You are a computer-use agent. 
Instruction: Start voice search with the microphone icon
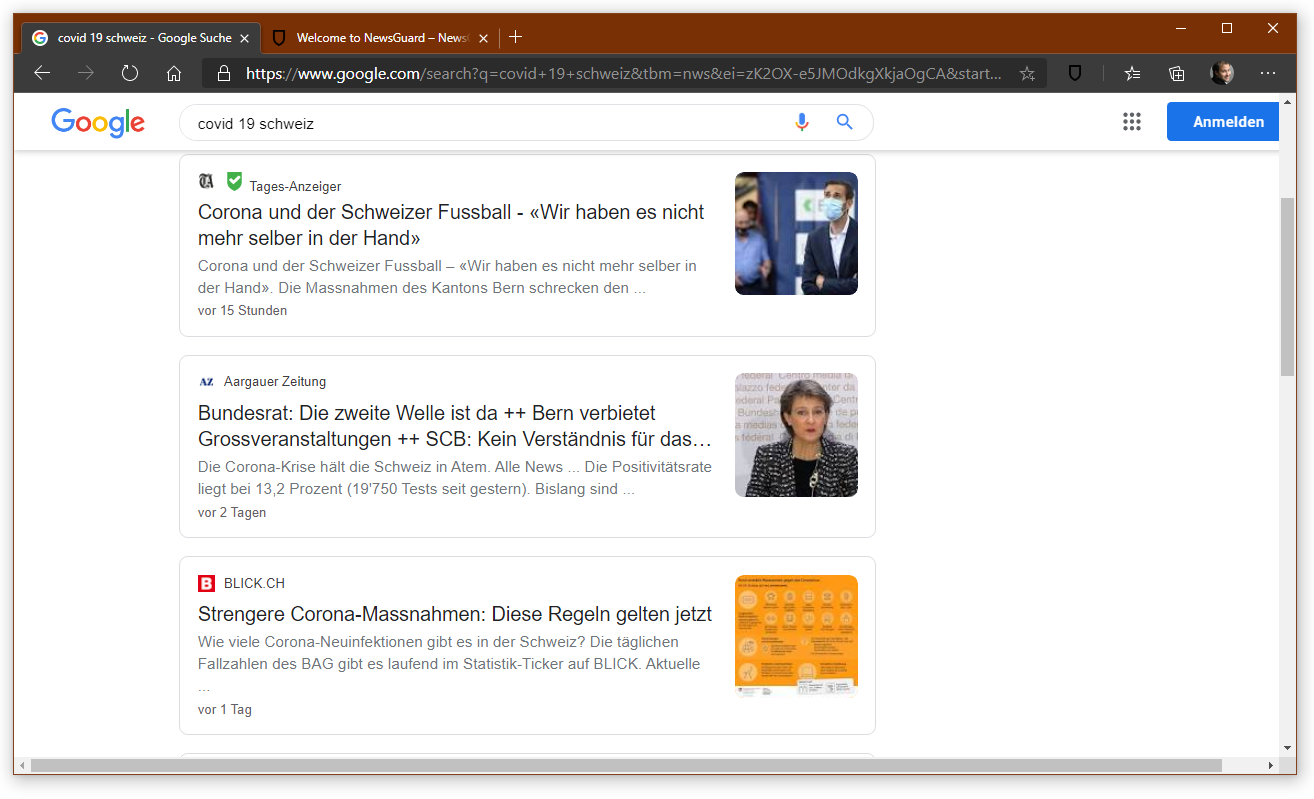click(801, 122)
